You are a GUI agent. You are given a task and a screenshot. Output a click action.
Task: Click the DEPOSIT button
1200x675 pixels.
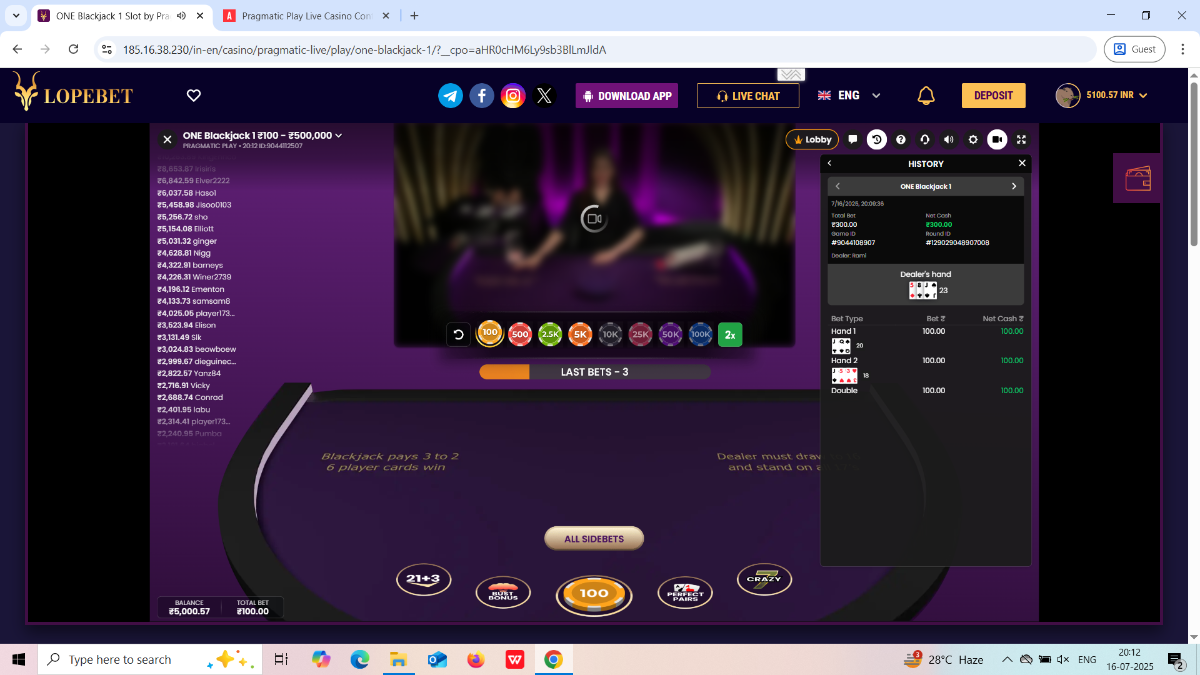click(994, 95)
